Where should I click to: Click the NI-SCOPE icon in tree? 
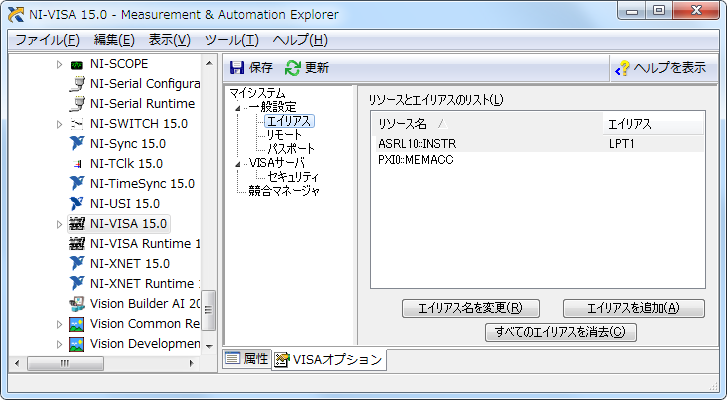pos(77,64)
